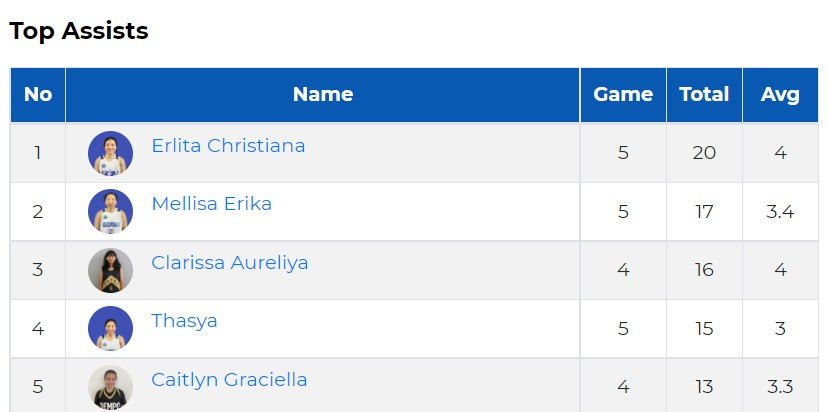The image size is (828, 412).
Task: Click Mellisa Erika's profile photo
Action: point(110,211)
